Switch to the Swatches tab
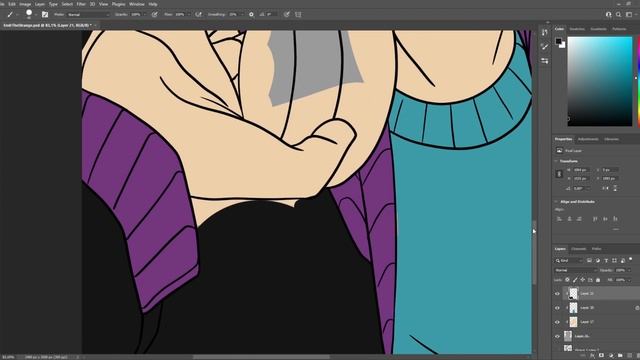Screen dimensions: 640x360 pos(577,29)
